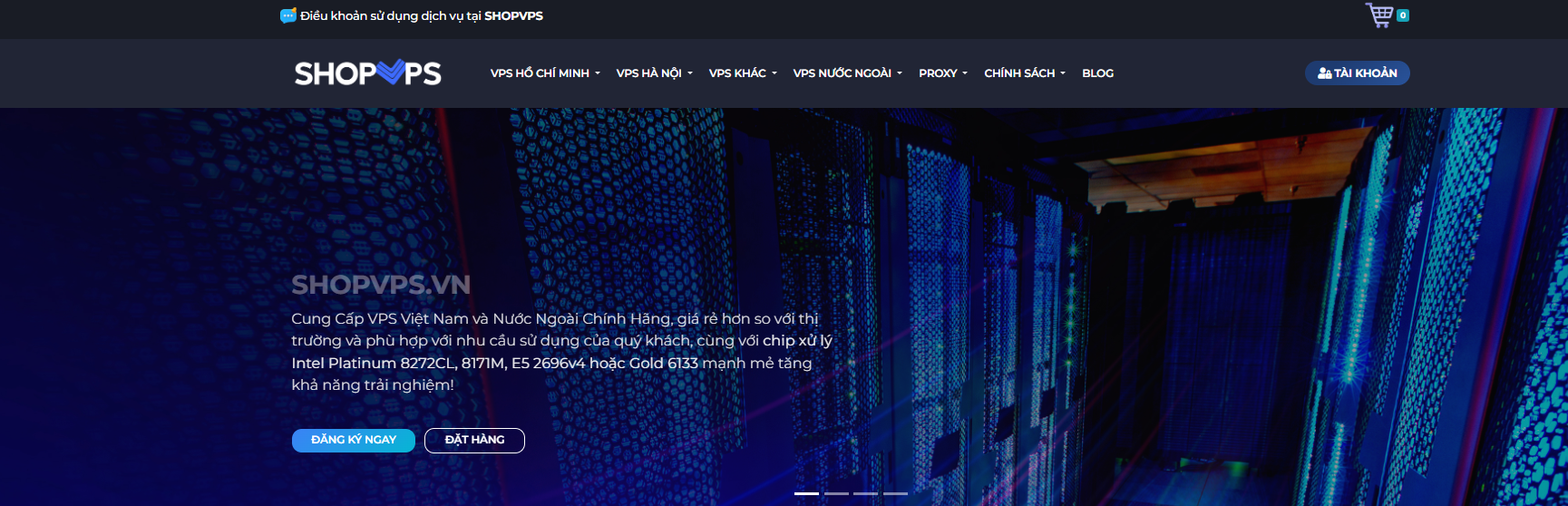Expand the Chính Sách menu

click(x=1025, y=73)
